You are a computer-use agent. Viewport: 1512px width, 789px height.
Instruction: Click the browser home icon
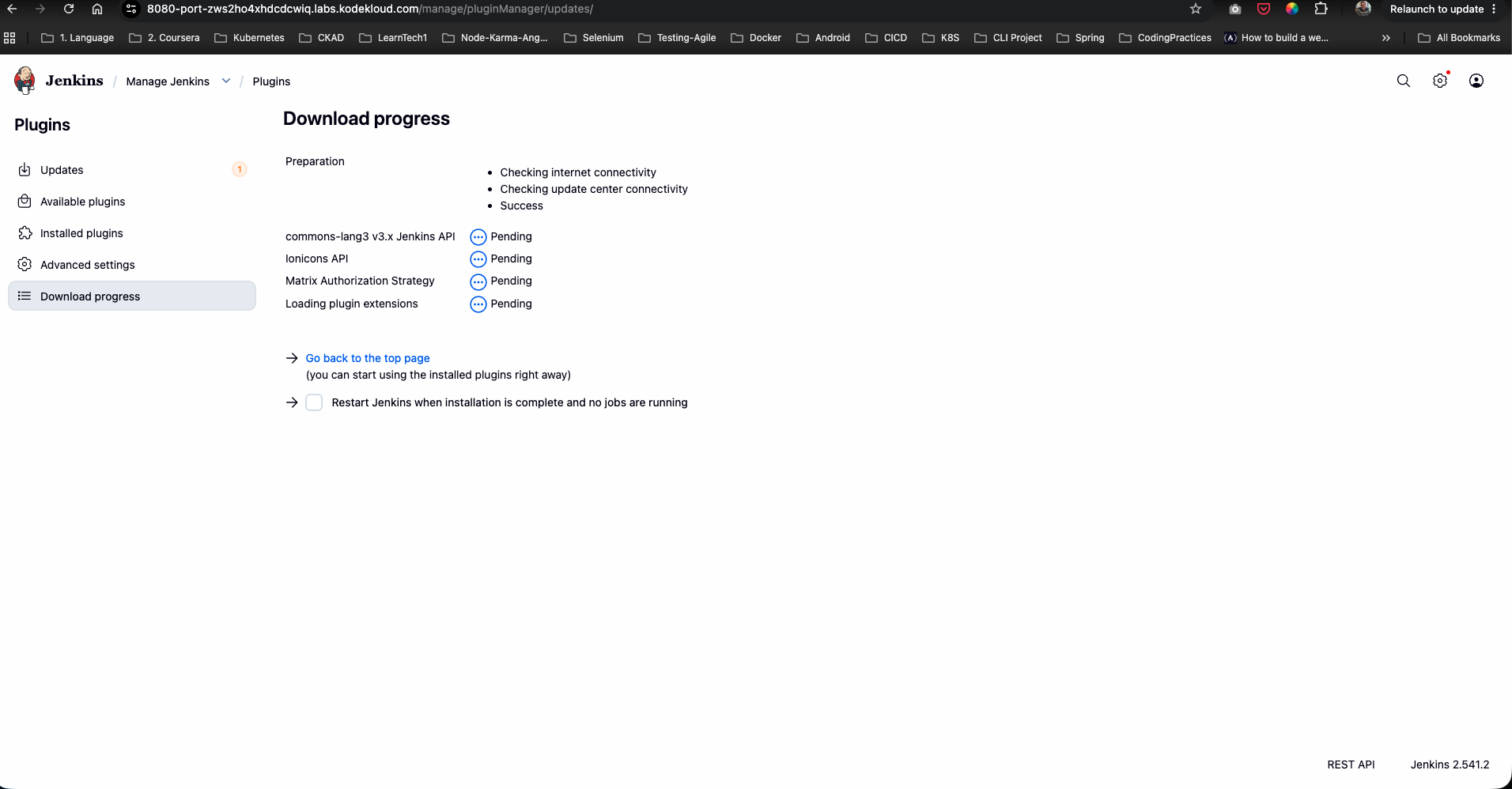point(97,9)
